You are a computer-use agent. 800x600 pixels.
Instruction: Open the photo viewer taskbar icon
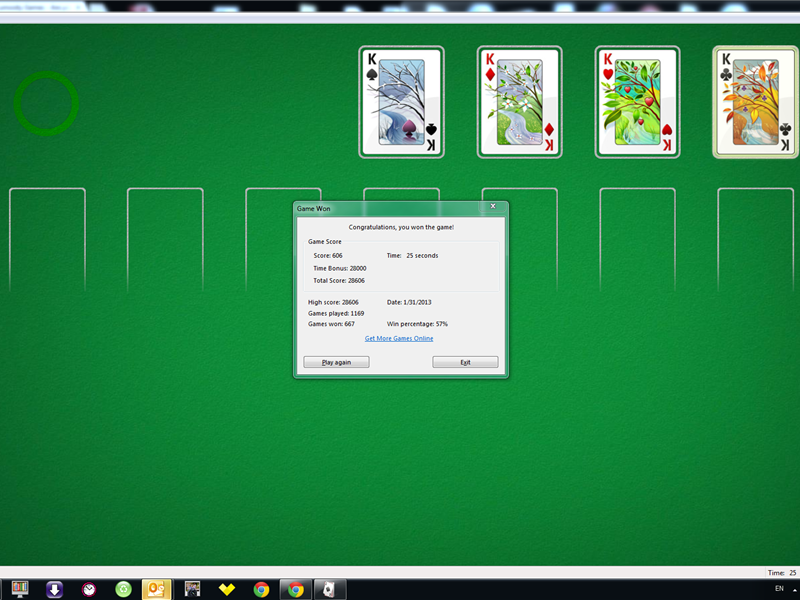click(192, 589)
